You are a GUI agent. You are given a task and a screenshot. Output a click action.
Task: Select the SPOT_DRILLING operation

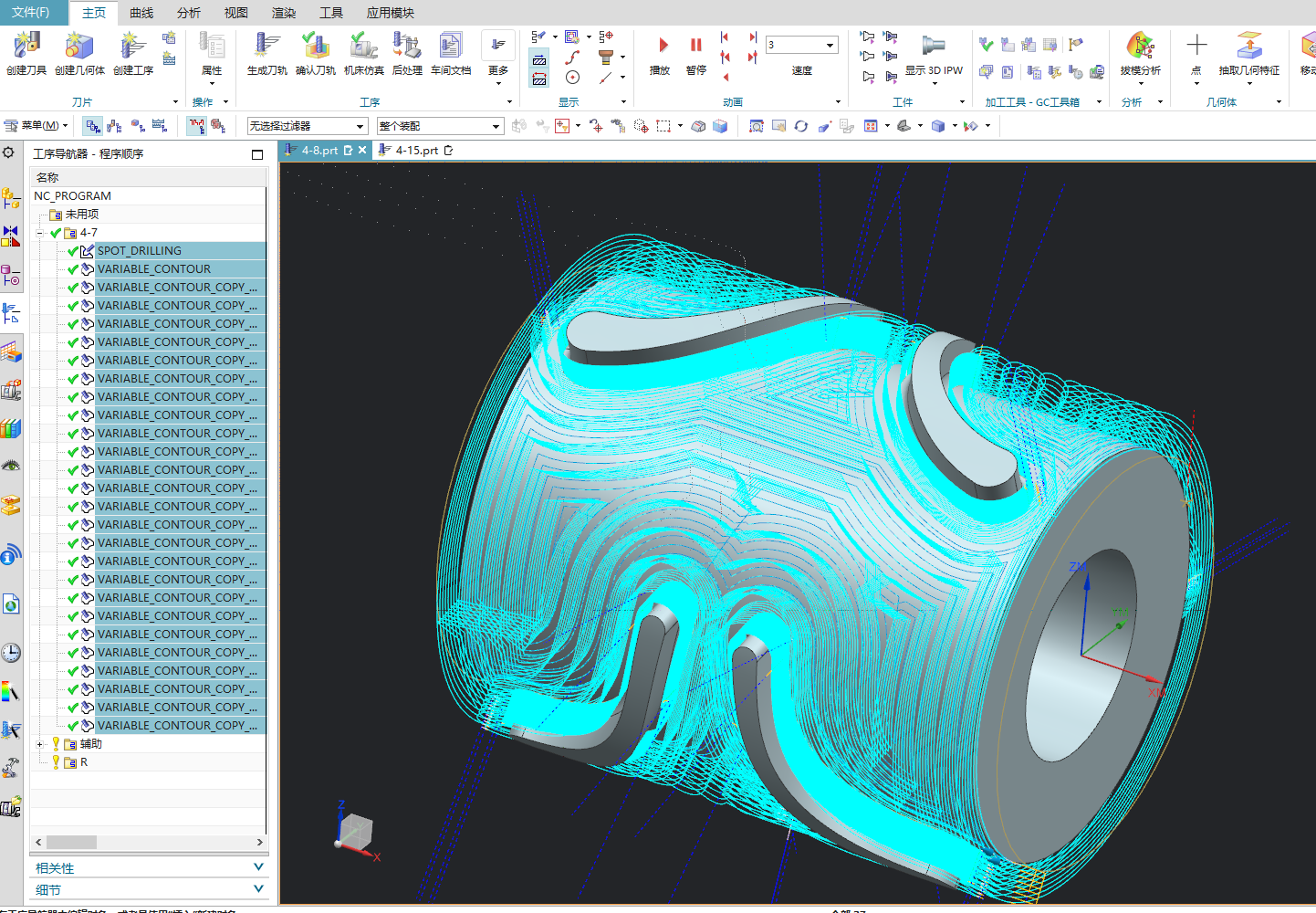point(140,251)
